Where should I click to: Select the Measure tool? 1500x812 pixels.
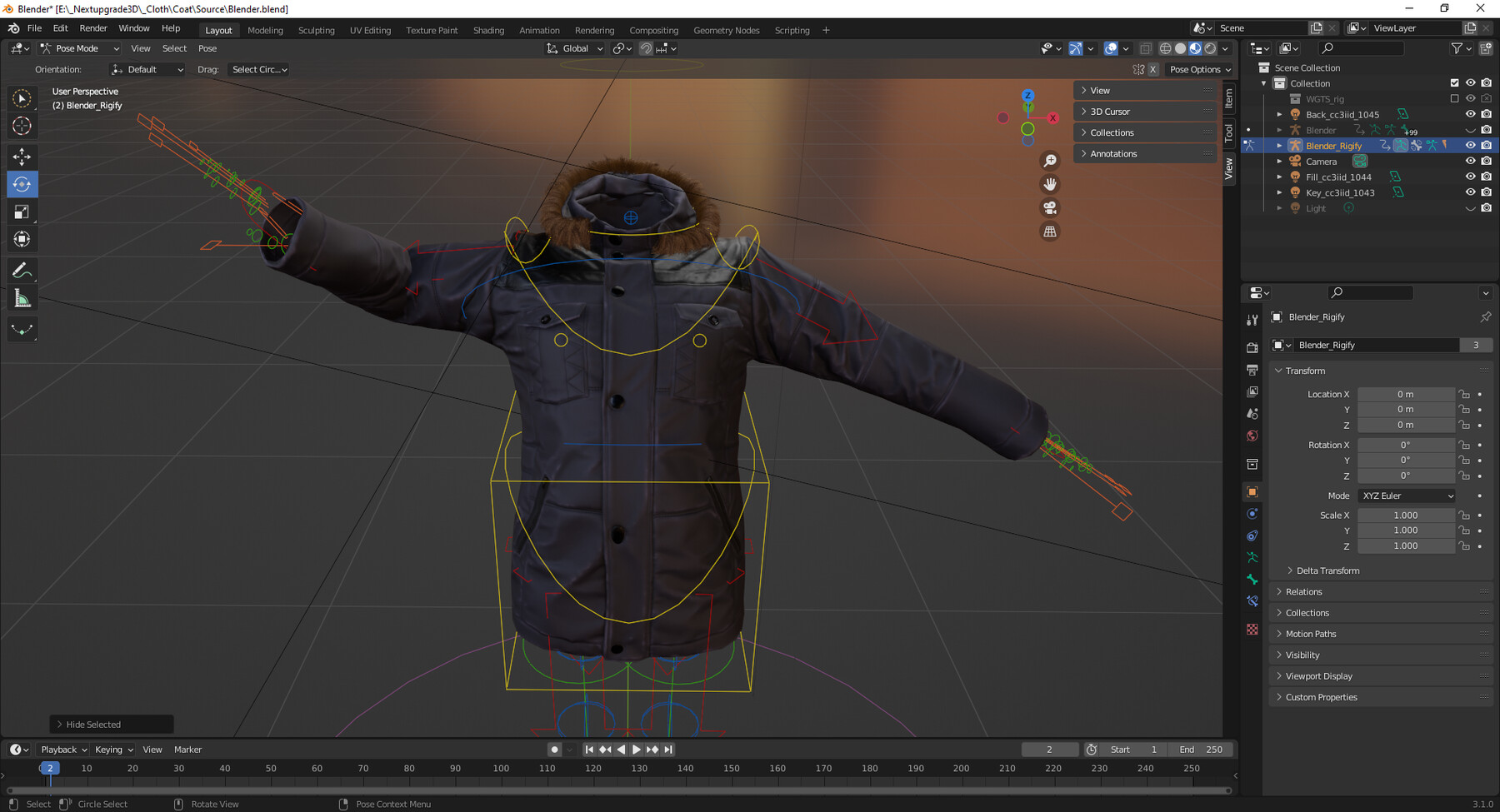click(x=22, y=296)
